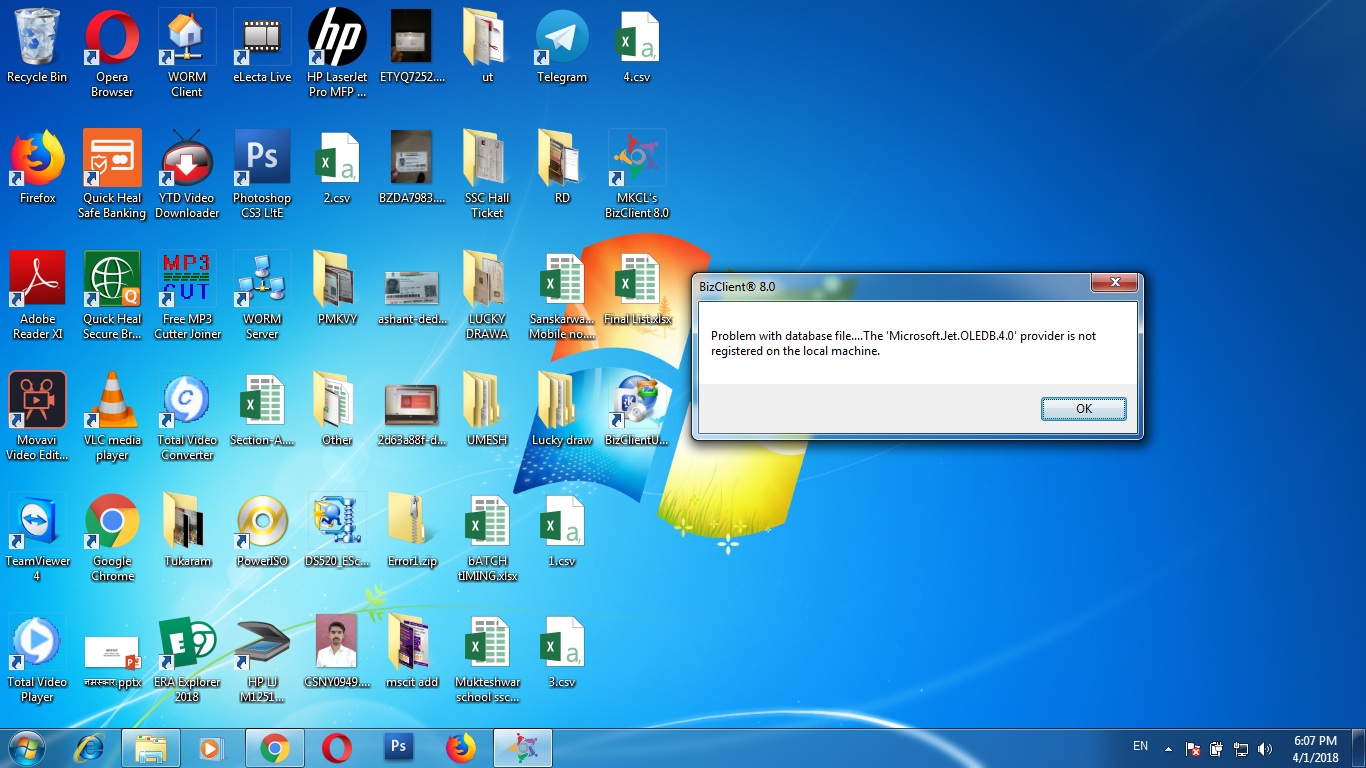The height and width of the screenshot is (768, 1366).
Task: Select the Movavi Video Editor shortcut
Action: coord(37,417)
